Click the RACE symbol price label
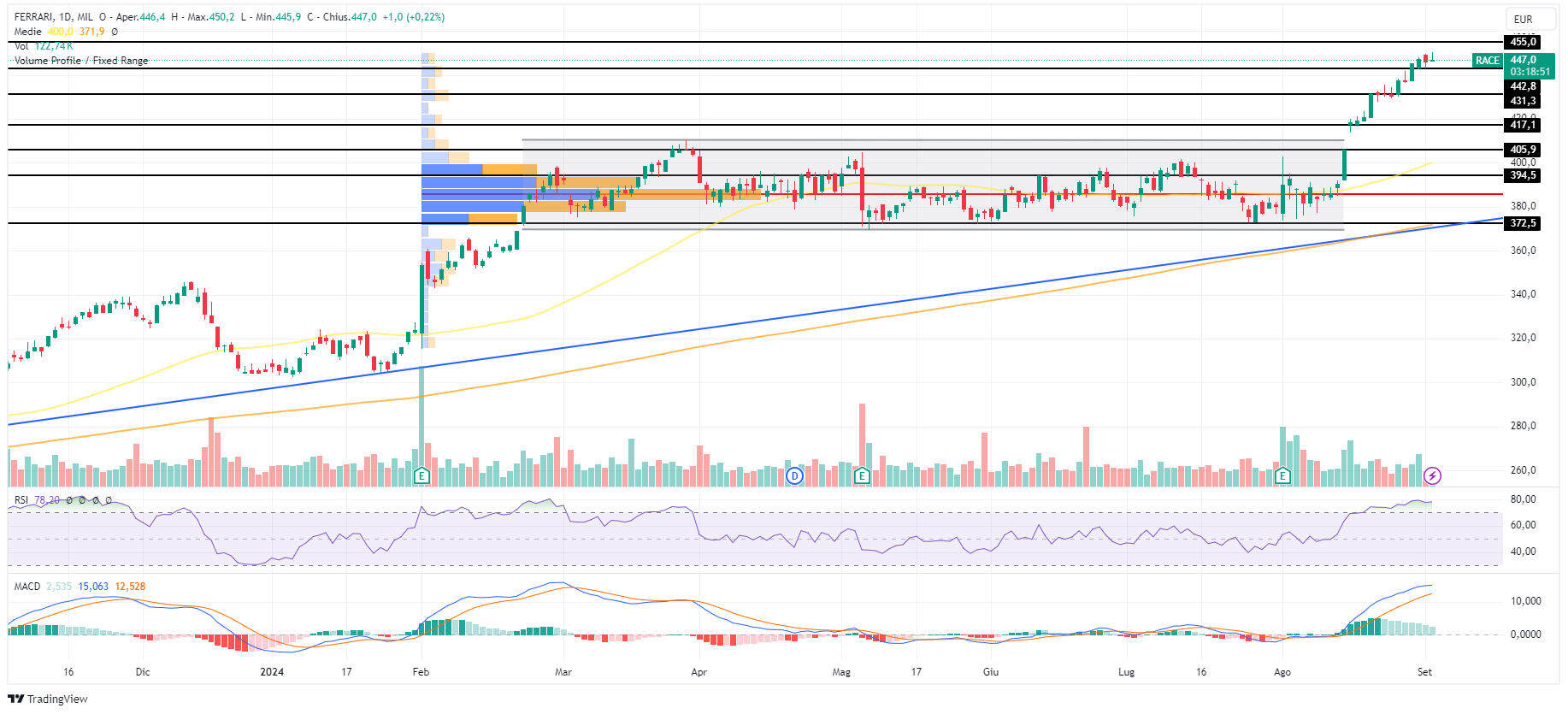 1487,61
